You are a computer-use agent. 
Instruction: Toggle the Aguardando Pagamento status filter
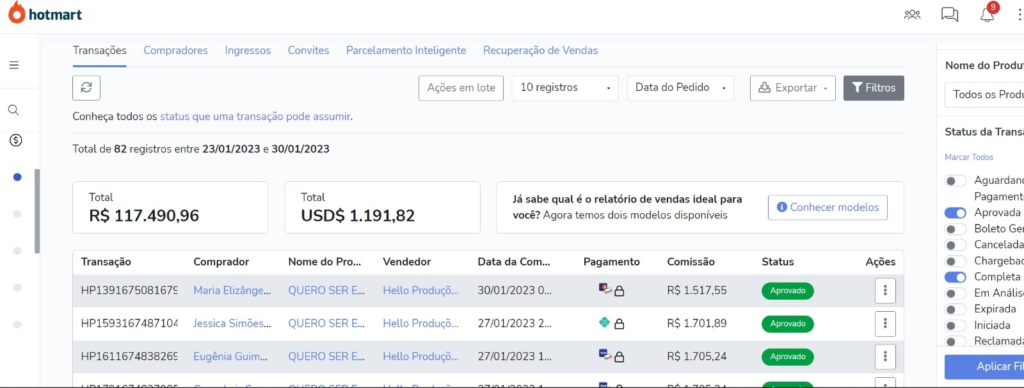[955, 180]
